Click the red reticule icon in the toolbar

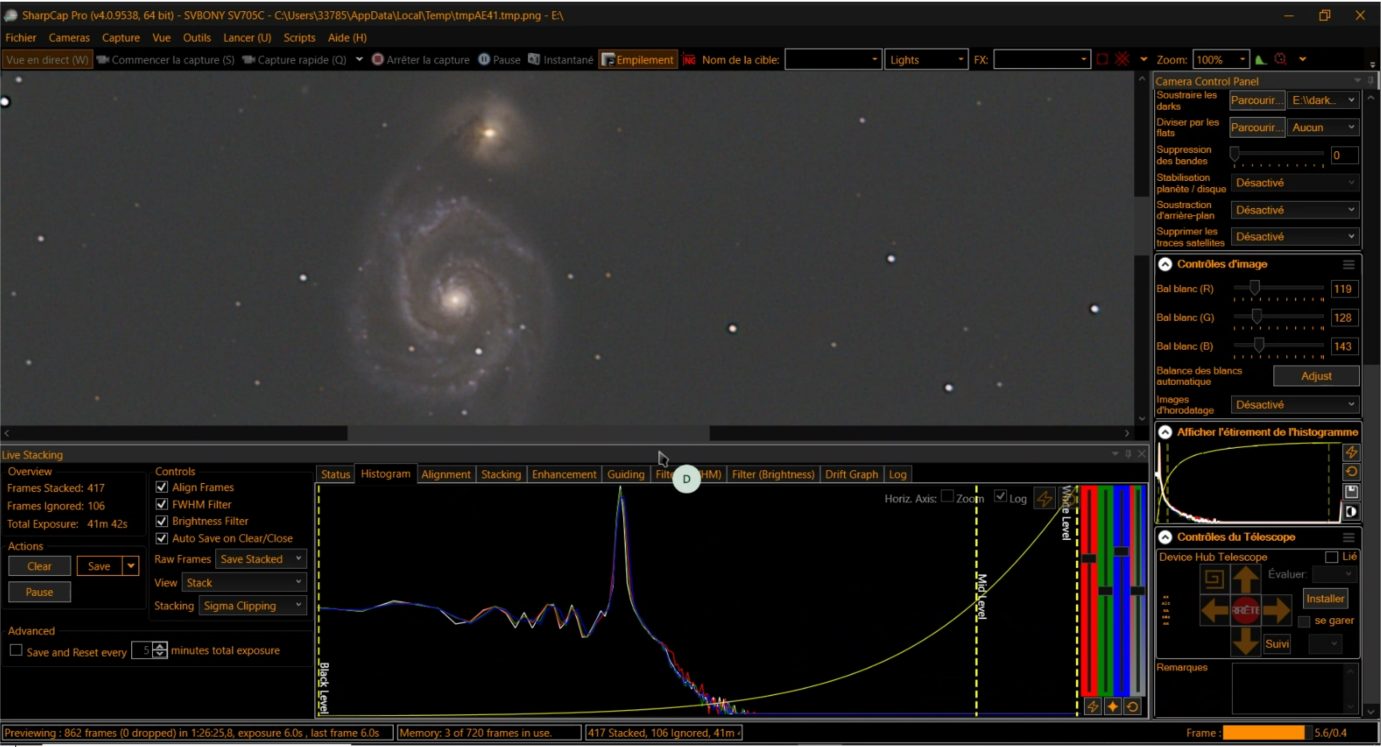point(1122,60)
